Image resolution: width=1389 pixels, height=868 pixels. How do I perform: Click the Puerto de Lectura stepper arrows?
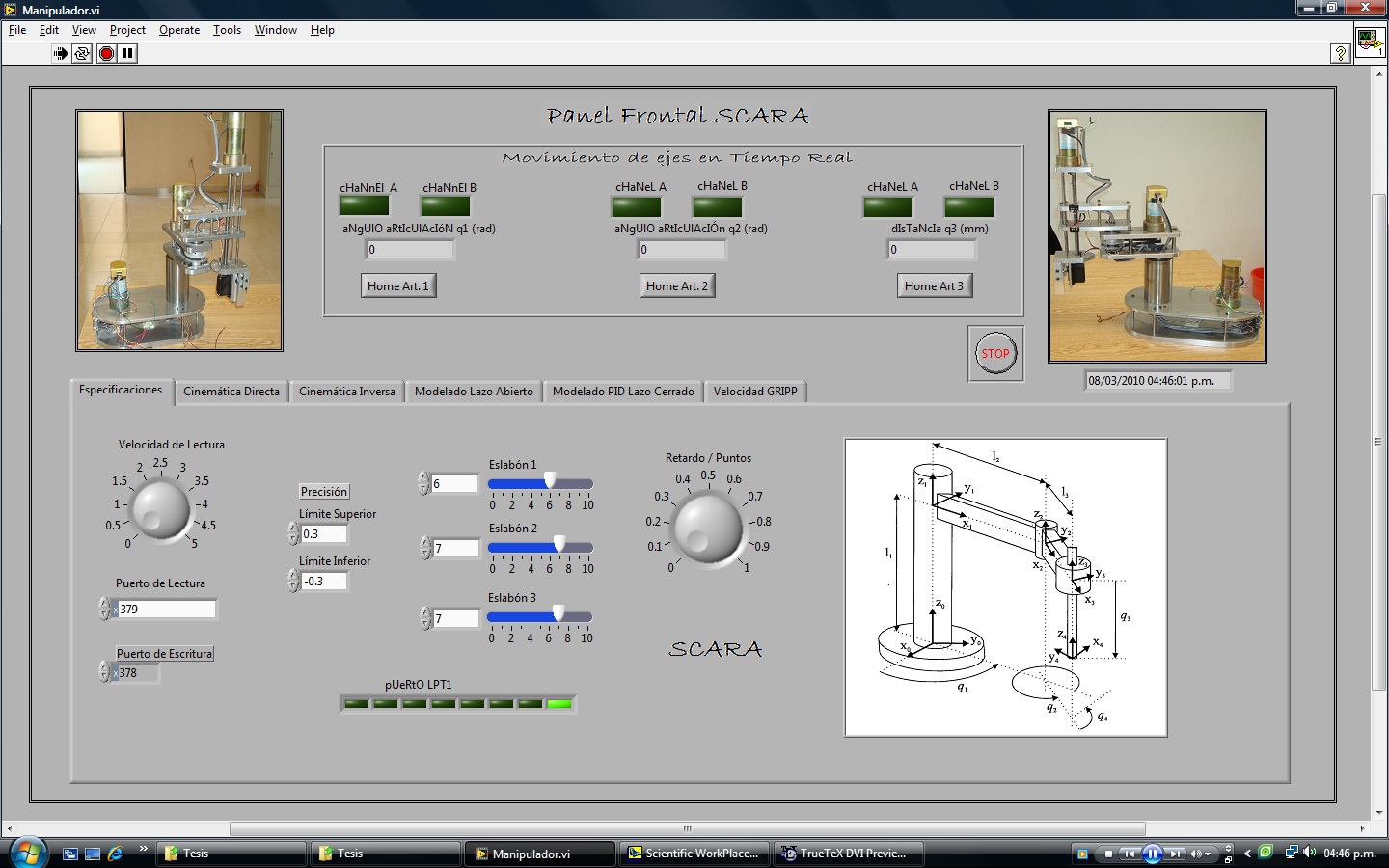[x=104, y=609]
